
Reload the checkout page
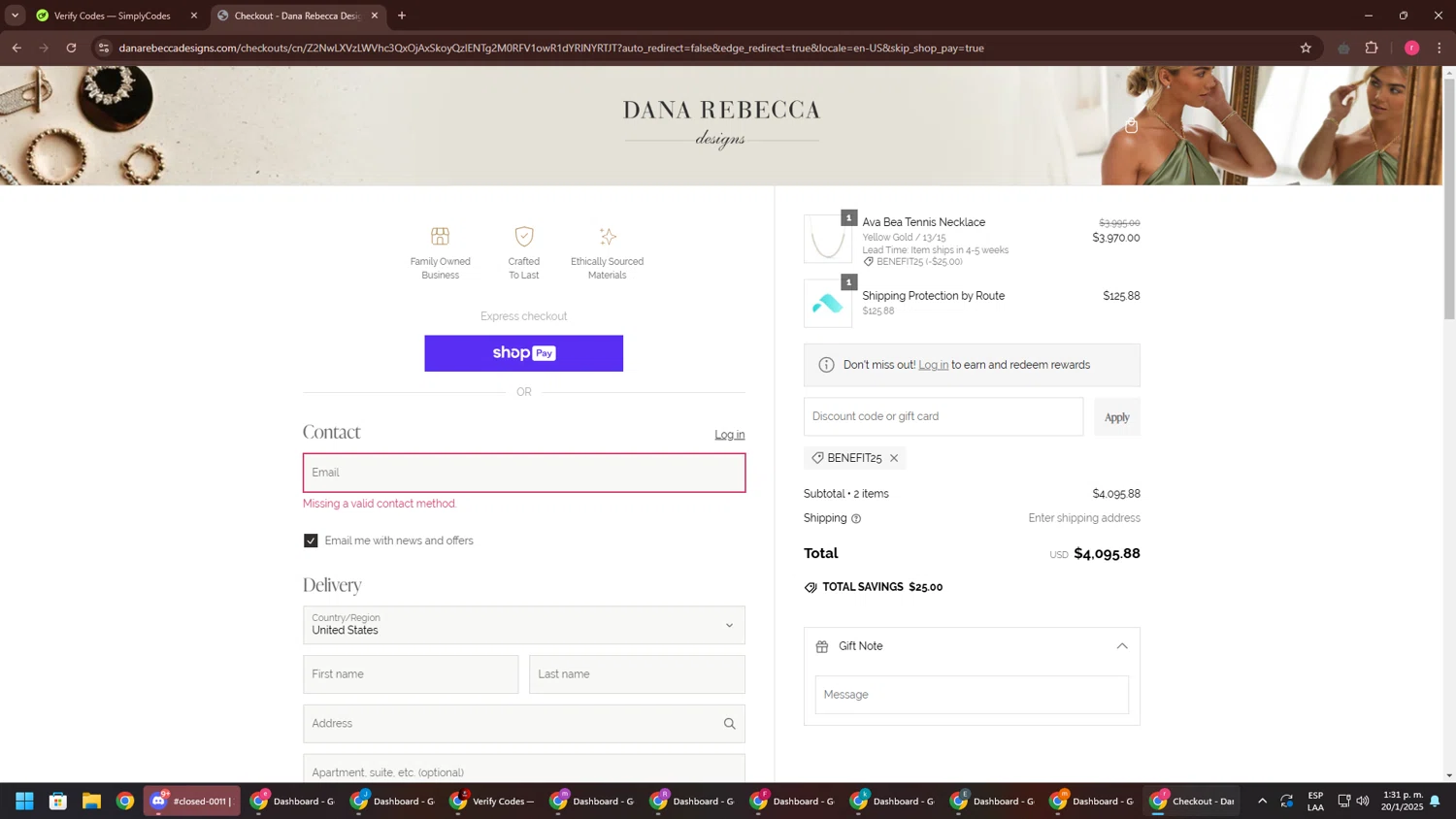click(71, 48)
